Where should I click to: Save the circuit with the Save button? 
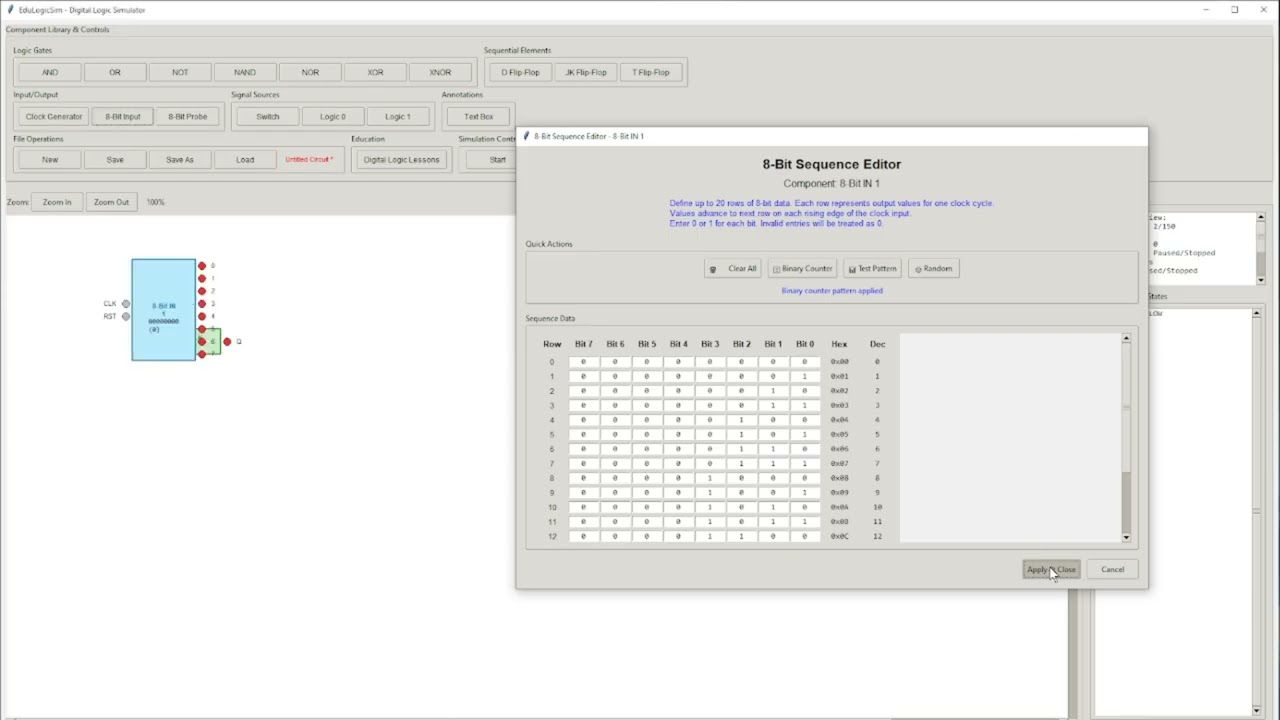tap(115, 159)
